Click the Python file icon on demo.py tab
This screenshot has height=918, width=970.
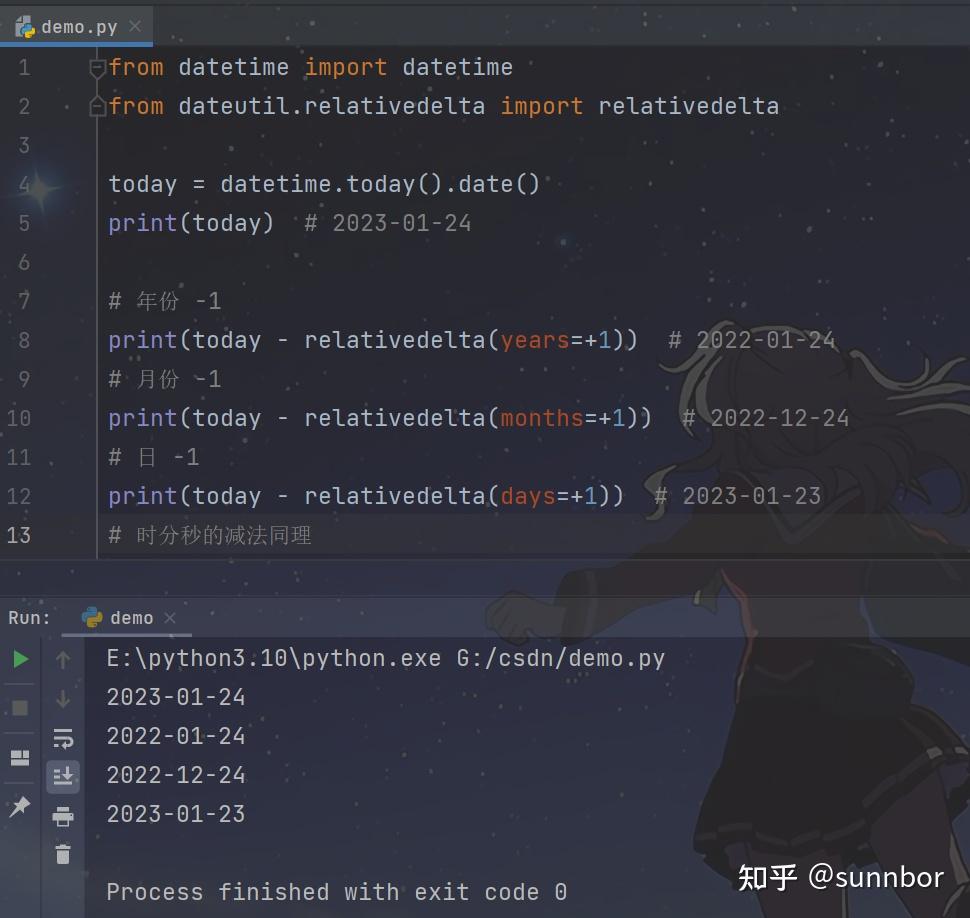coord(25,27)
